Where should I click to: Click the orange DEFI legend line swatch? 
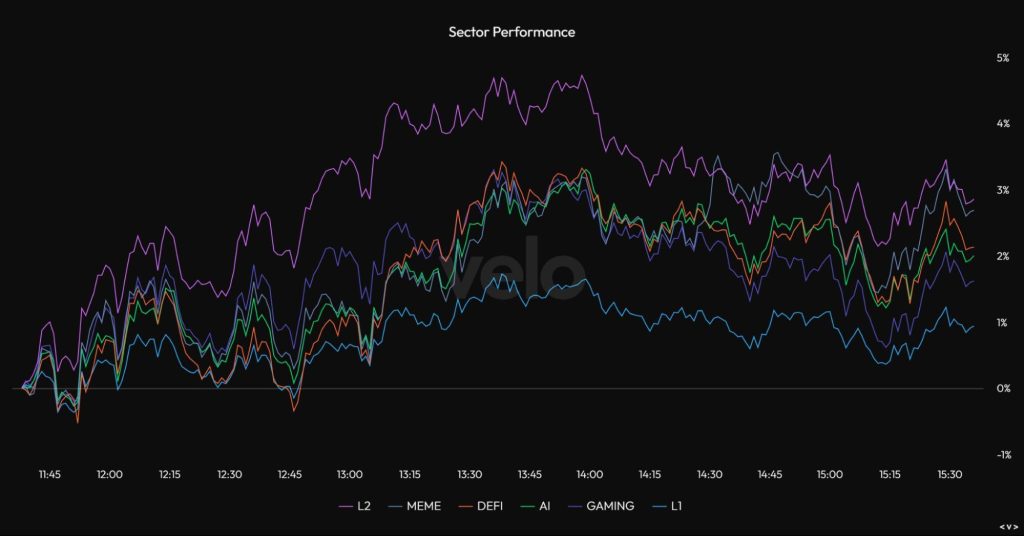(466, 507)
